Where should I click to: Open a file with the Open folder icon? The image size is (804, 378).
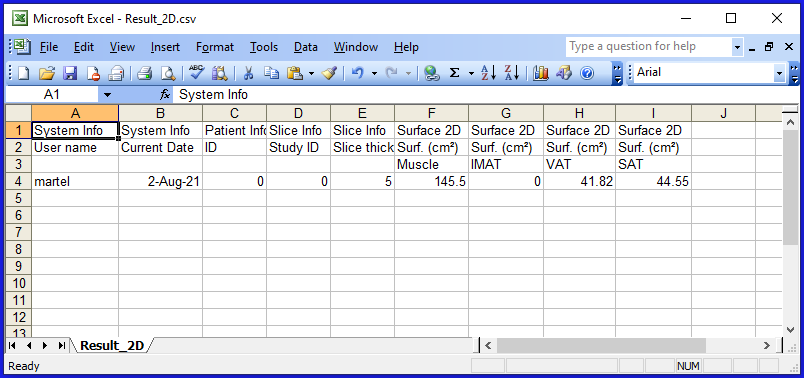[47, 74]
